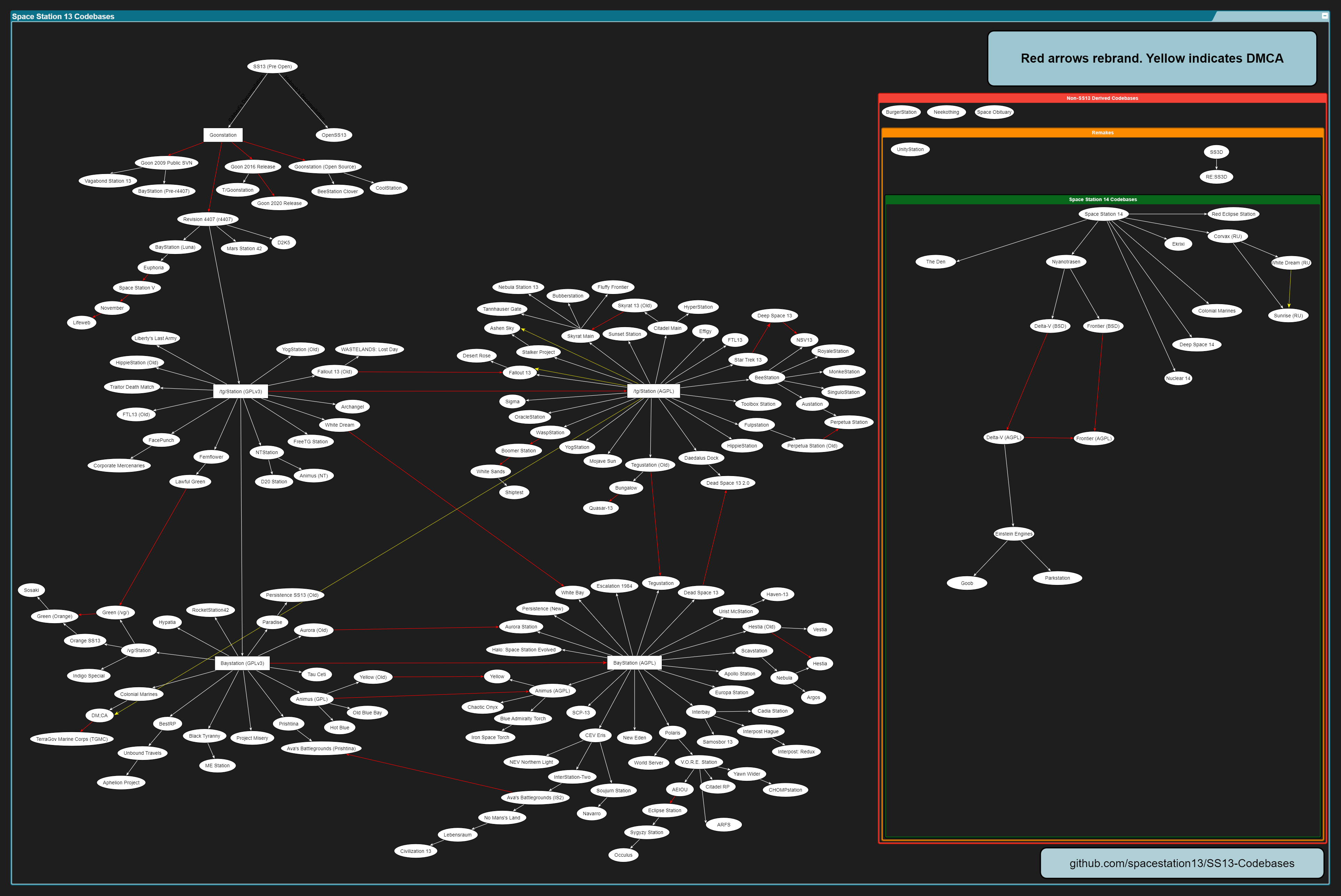Collapse the Space Station 13 Codebases group

pyautogui.click(x=1324, y=16)
